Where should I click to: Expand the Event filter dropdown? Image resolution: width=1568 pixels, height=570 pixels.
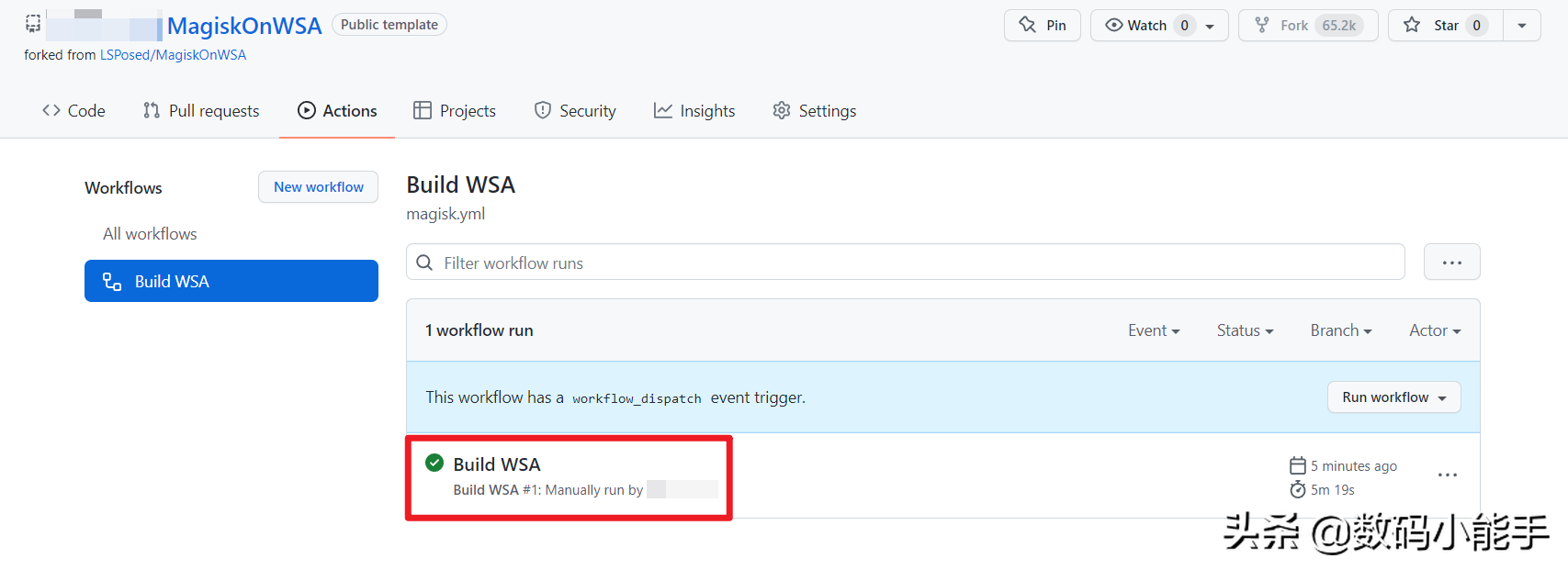click(x=1154, y=330)
